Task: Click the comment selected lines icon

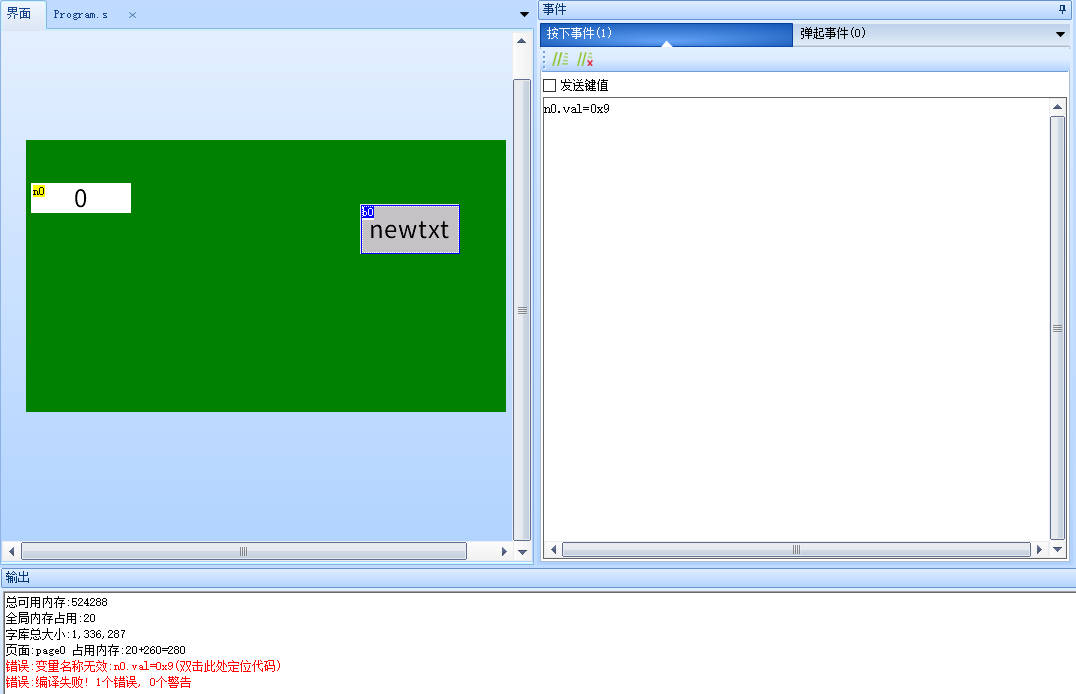Action: tap(560, 59)
